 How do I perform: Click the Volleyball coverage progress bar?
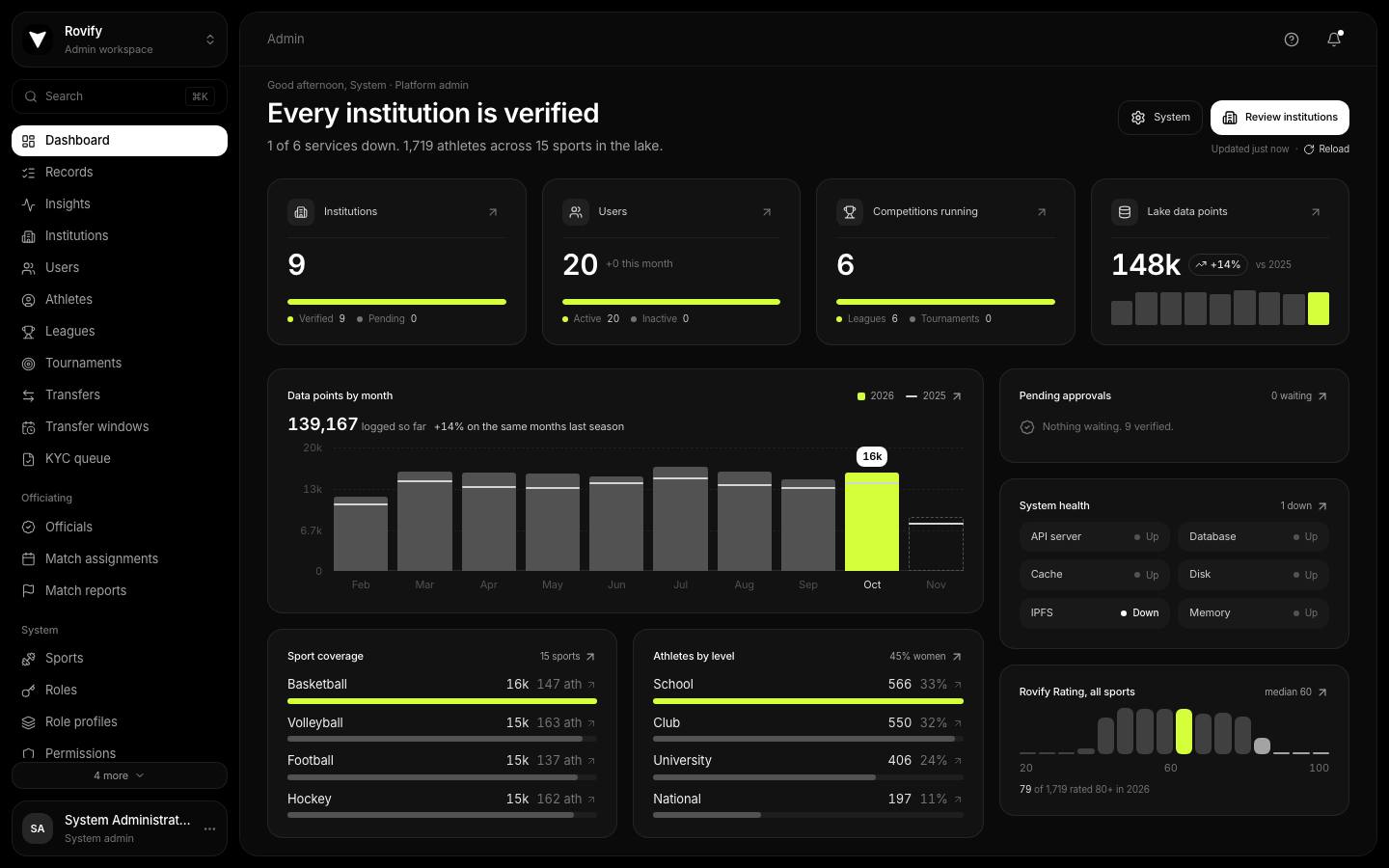[442, 740]
